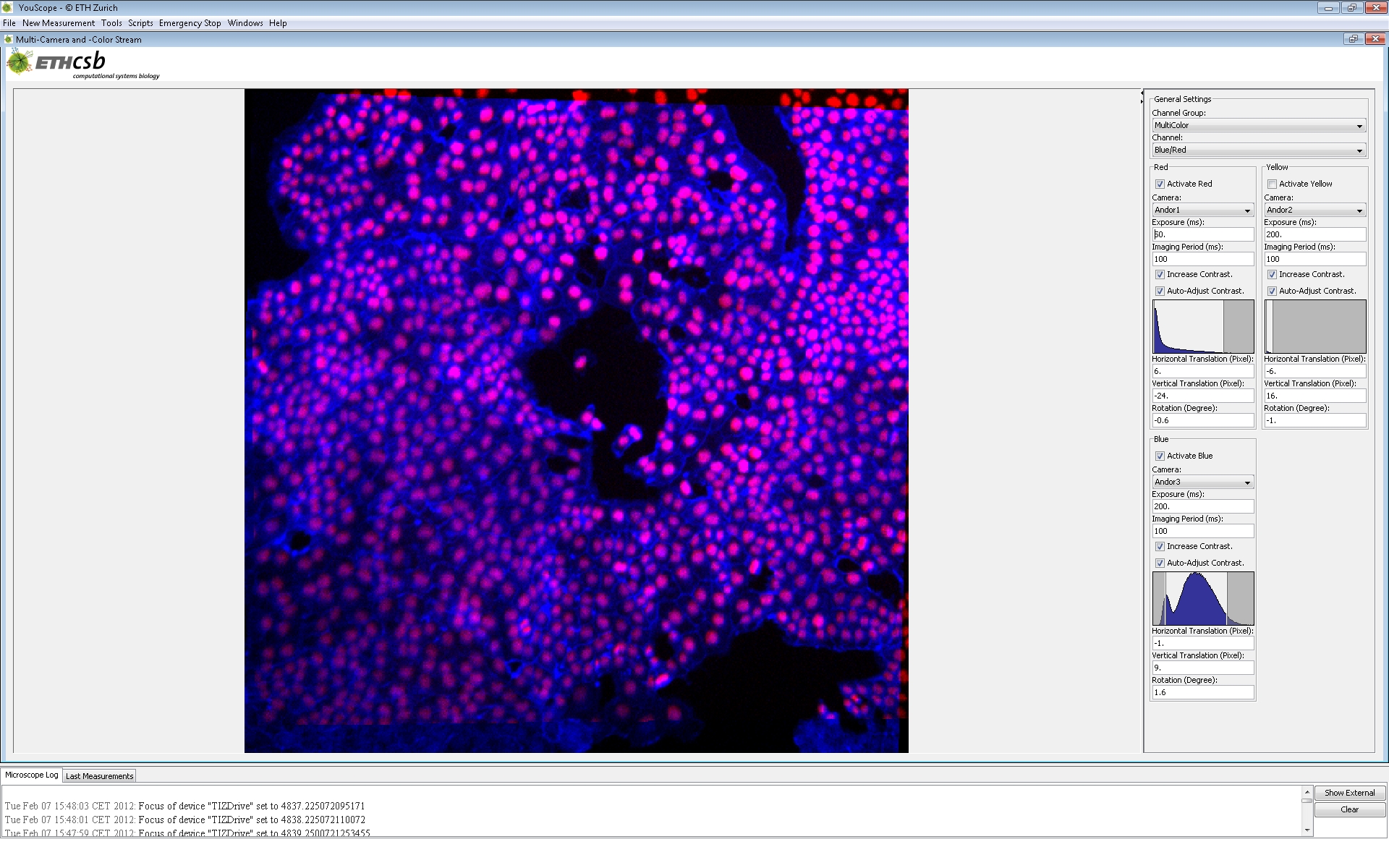Restore the inner Multi-Camera stream frame

click(x=1353, y=39)
